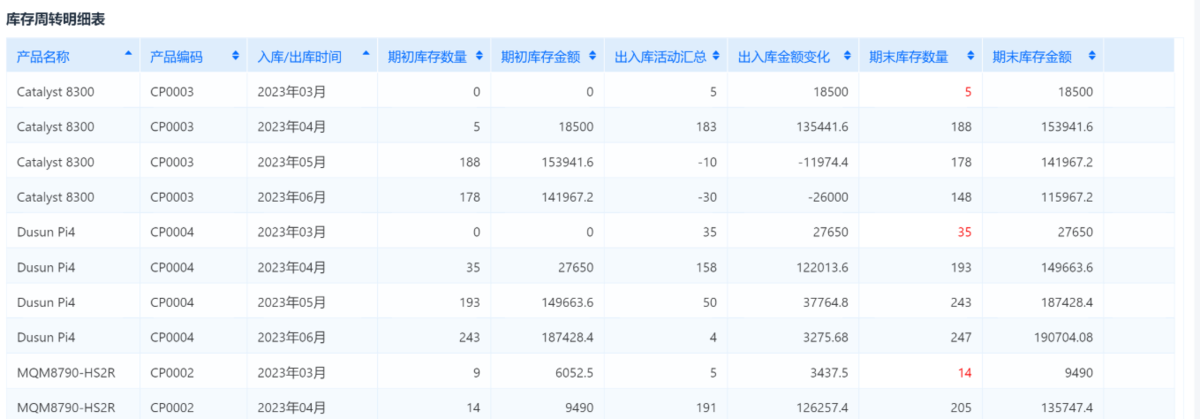The image size is (1200, 419).
Task: Click 2023年03月 date in the Dusun Pi4 row
Action: 292,232
